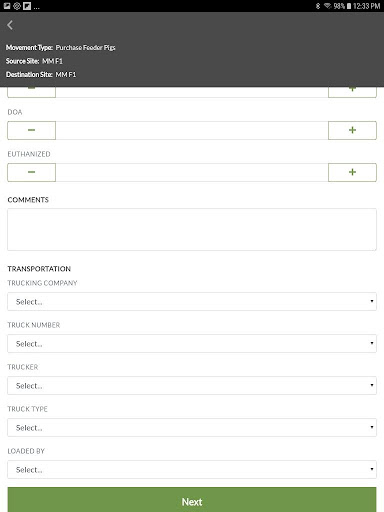Tap the image notification icon in status bar

[x=7, y=6]
